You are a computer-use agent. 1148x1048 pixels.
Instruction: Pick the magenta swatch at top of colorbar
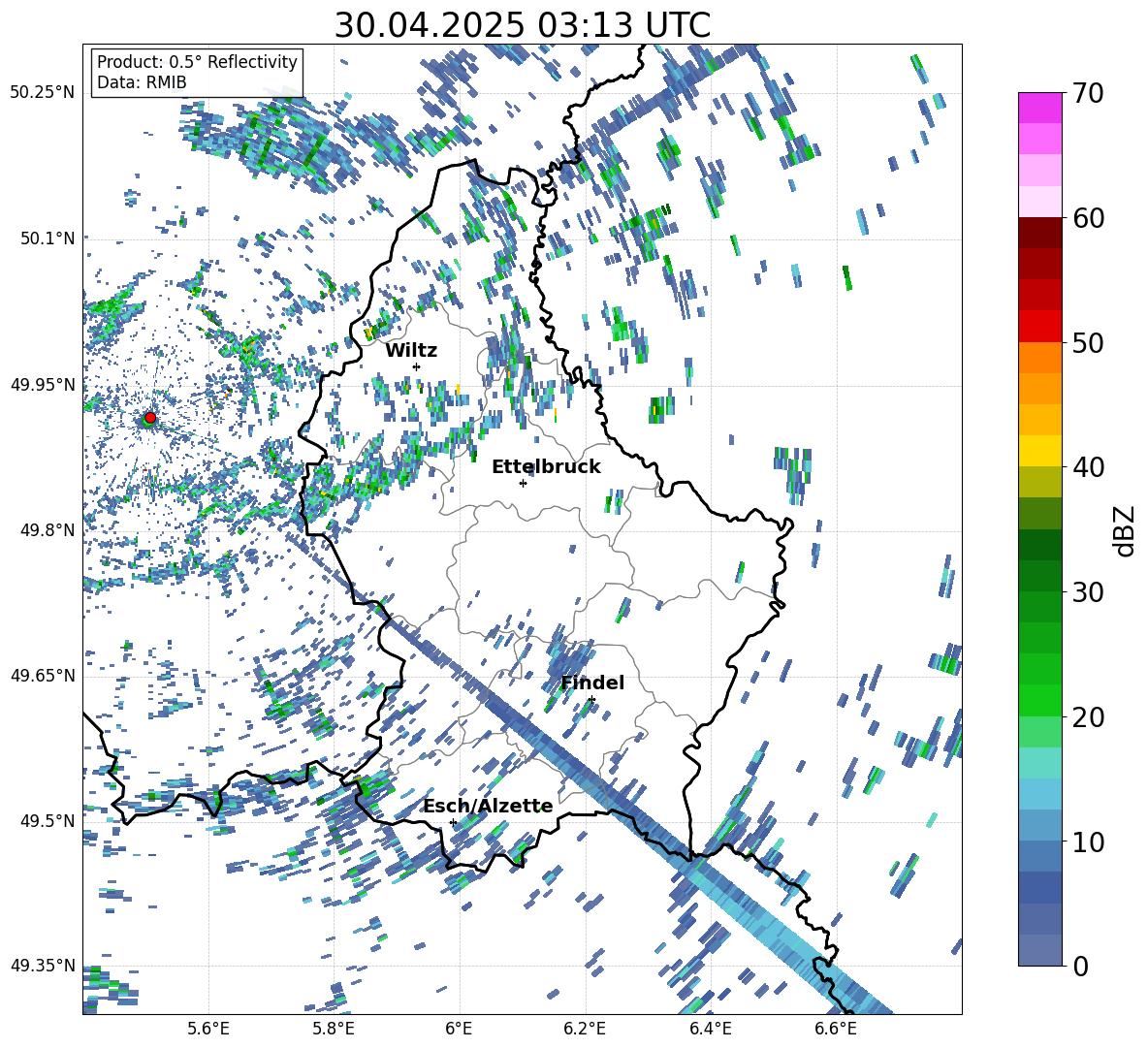click(1039, 108)
